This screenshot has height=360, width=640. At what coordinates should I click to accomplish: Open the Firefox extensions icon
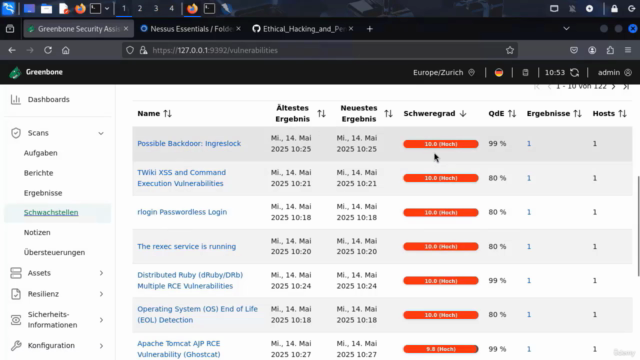pos(610,50)
